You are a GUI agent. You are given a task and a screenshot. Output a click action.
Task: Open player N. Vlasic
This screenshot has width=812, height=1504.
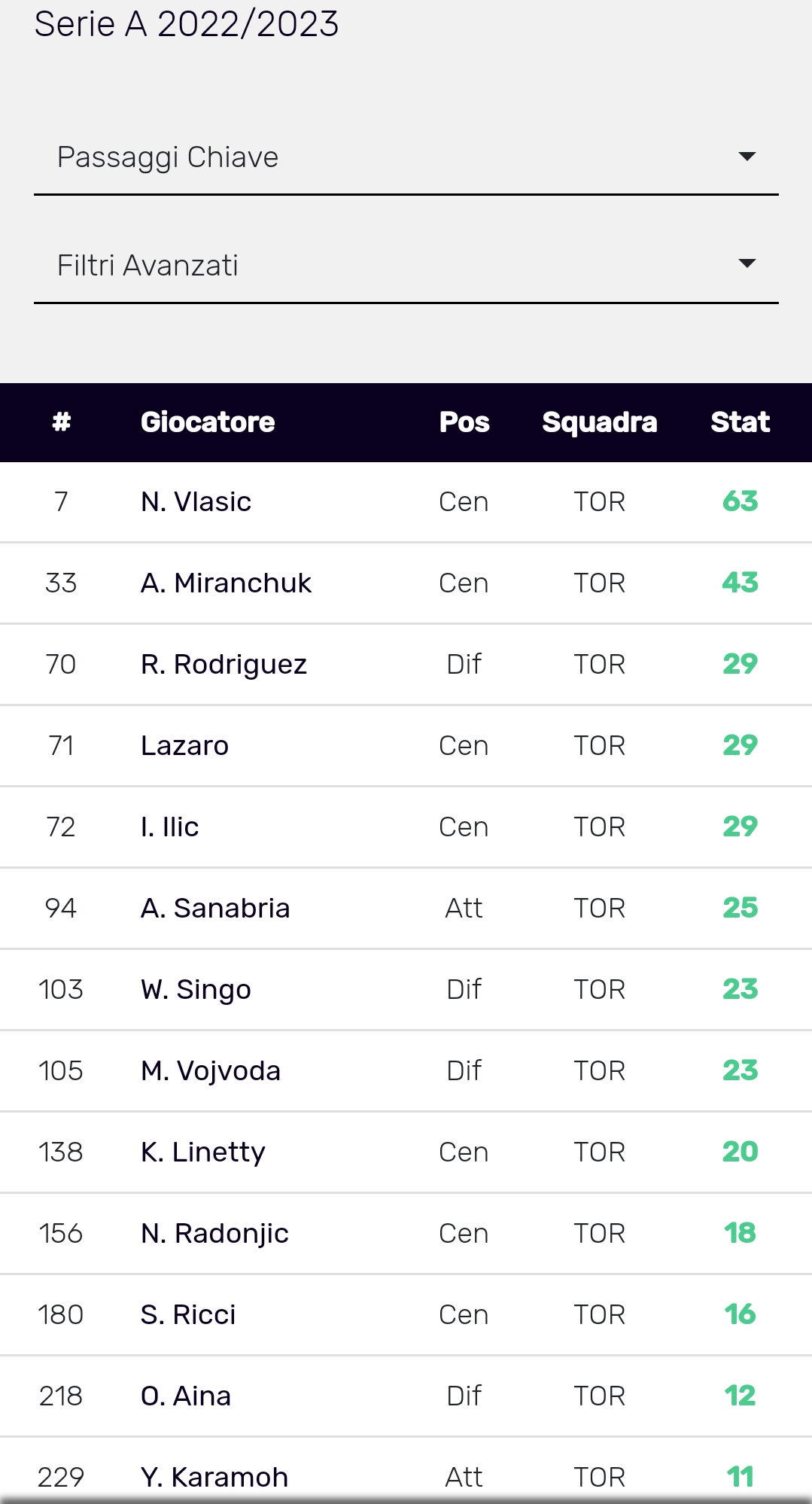pyautogui.click(x=196, y=502)
